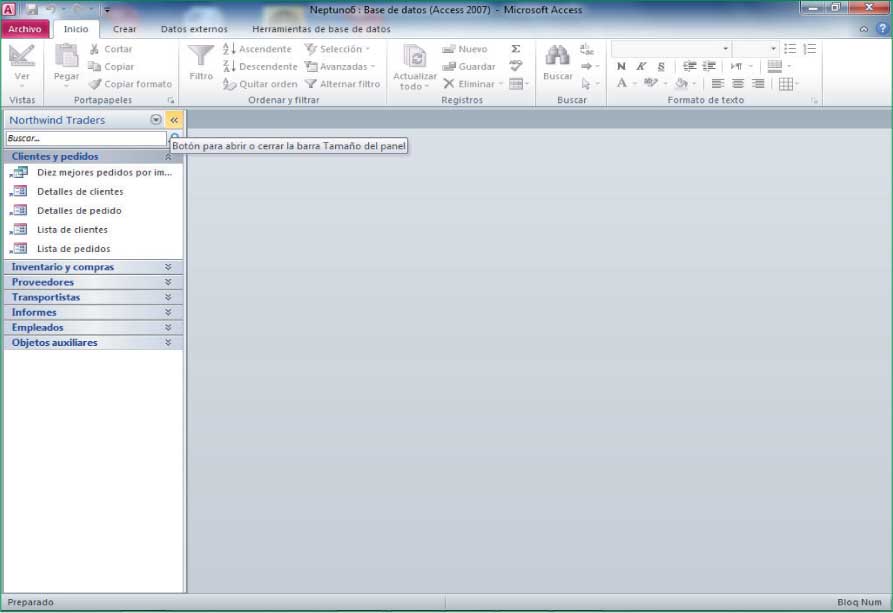Click the font color A icon
The image size is (893, 613).
coord(621,84)
